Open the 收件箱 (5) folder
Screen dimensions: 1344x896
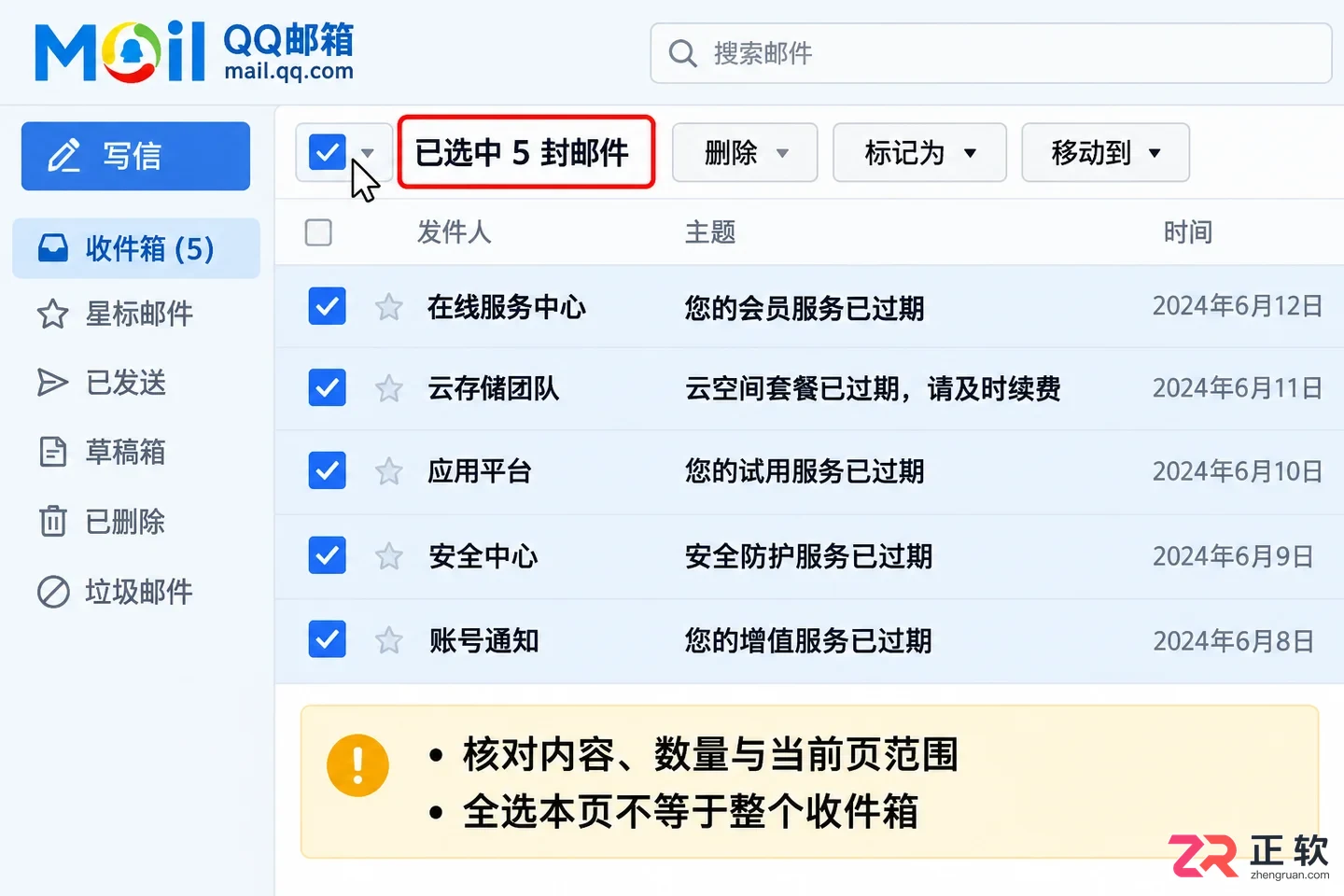[136, 248]
